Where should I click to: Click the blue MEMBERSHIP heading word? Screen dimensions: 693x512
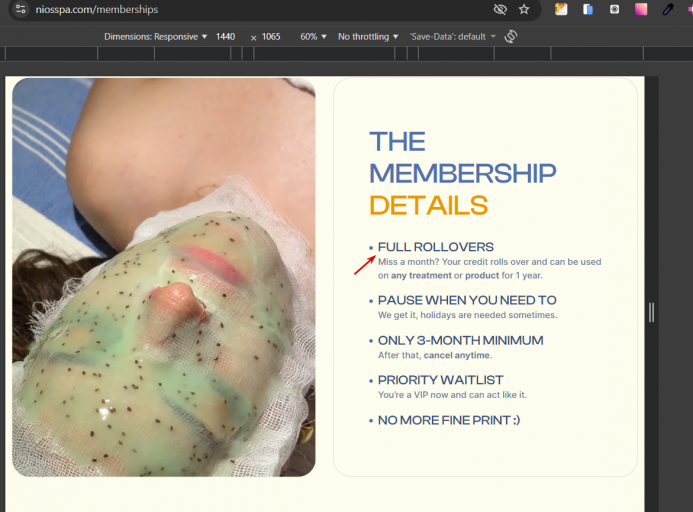(463, 173)
